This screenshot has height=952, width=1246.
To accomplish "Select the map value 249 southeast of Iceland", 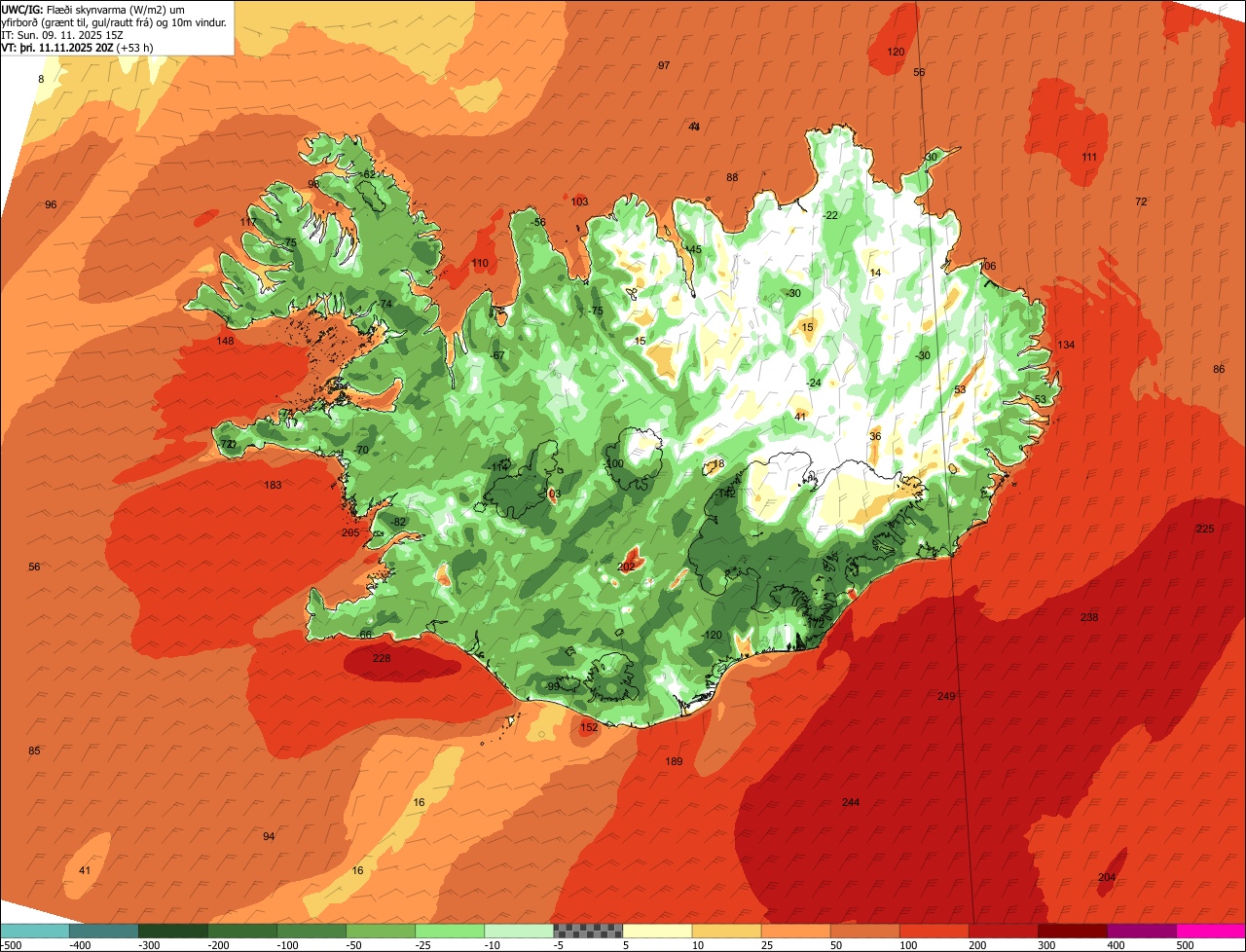I will click(x=946, y=696).
